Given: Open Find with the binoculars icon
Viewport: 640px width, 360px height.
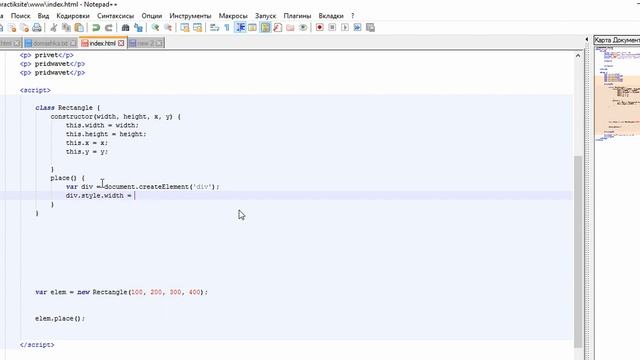Looking at the screenshot, I should pos(125,28).
